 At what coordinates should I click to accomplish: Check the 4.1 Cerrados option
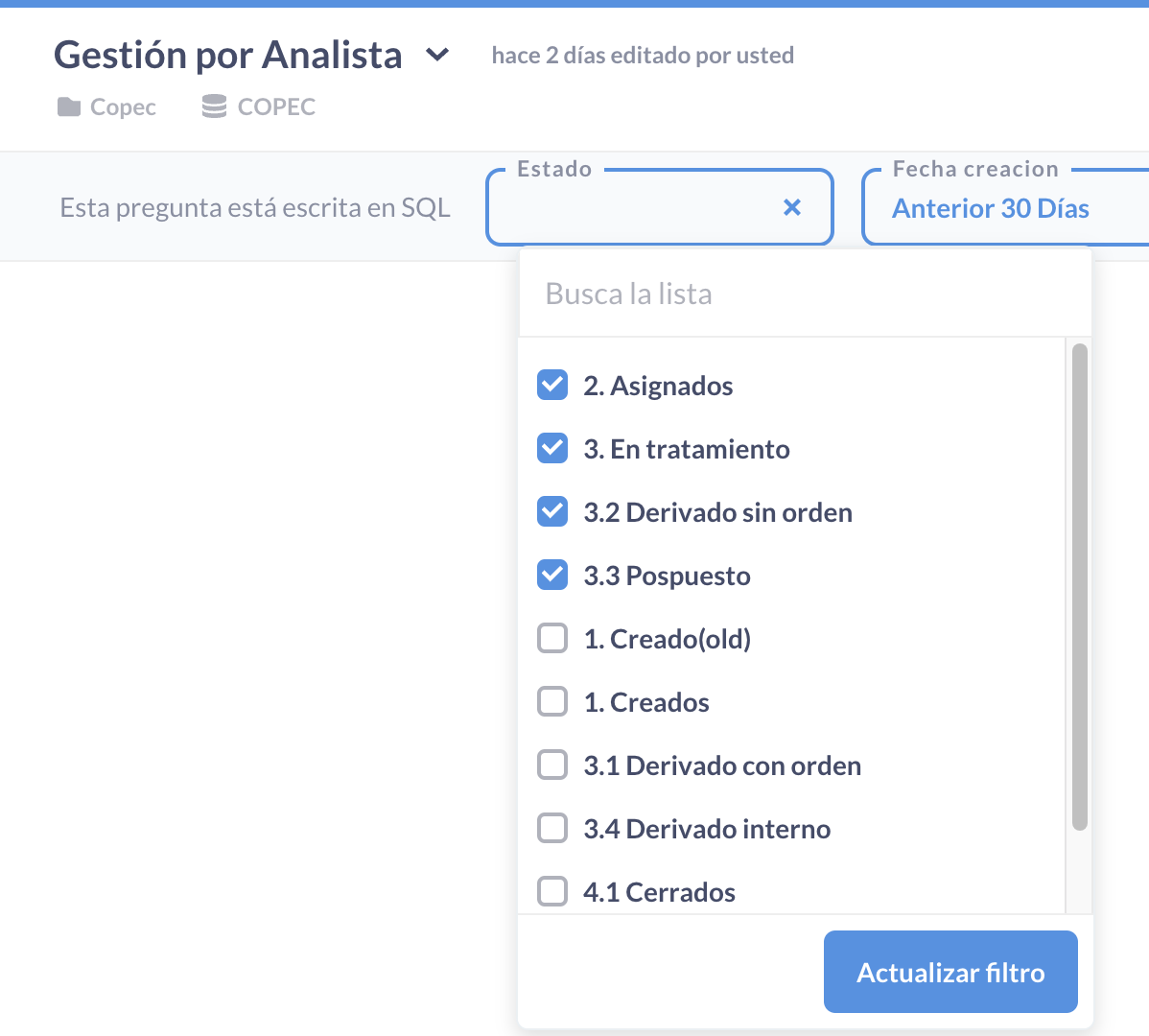(x=552, y=891)
